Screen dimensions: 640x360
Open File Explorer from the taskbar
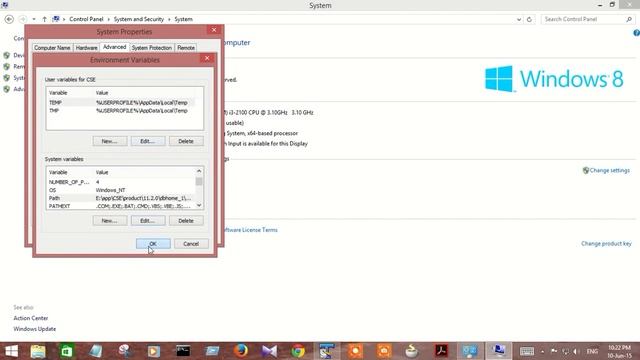[38, 351]
